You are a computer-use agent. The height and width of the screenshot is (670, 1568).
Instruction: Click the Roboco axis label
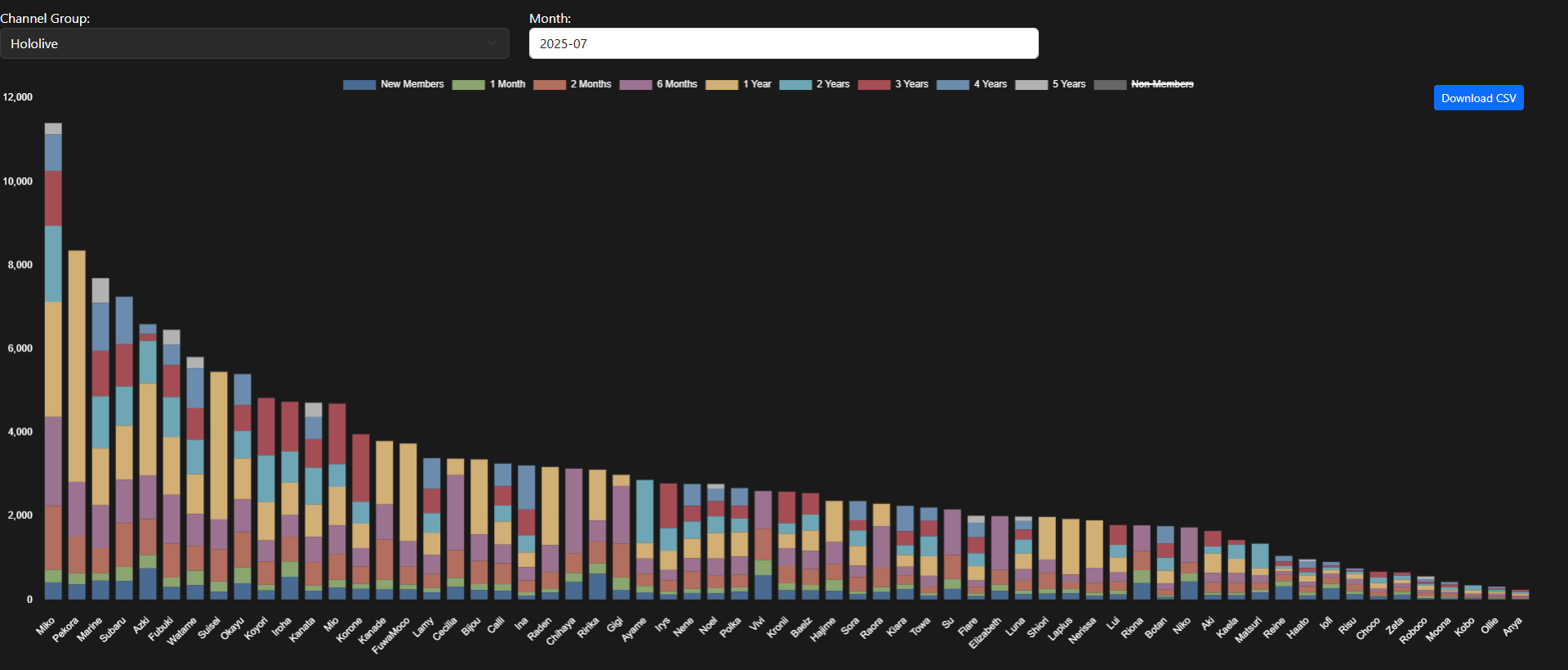[1414, 630]
